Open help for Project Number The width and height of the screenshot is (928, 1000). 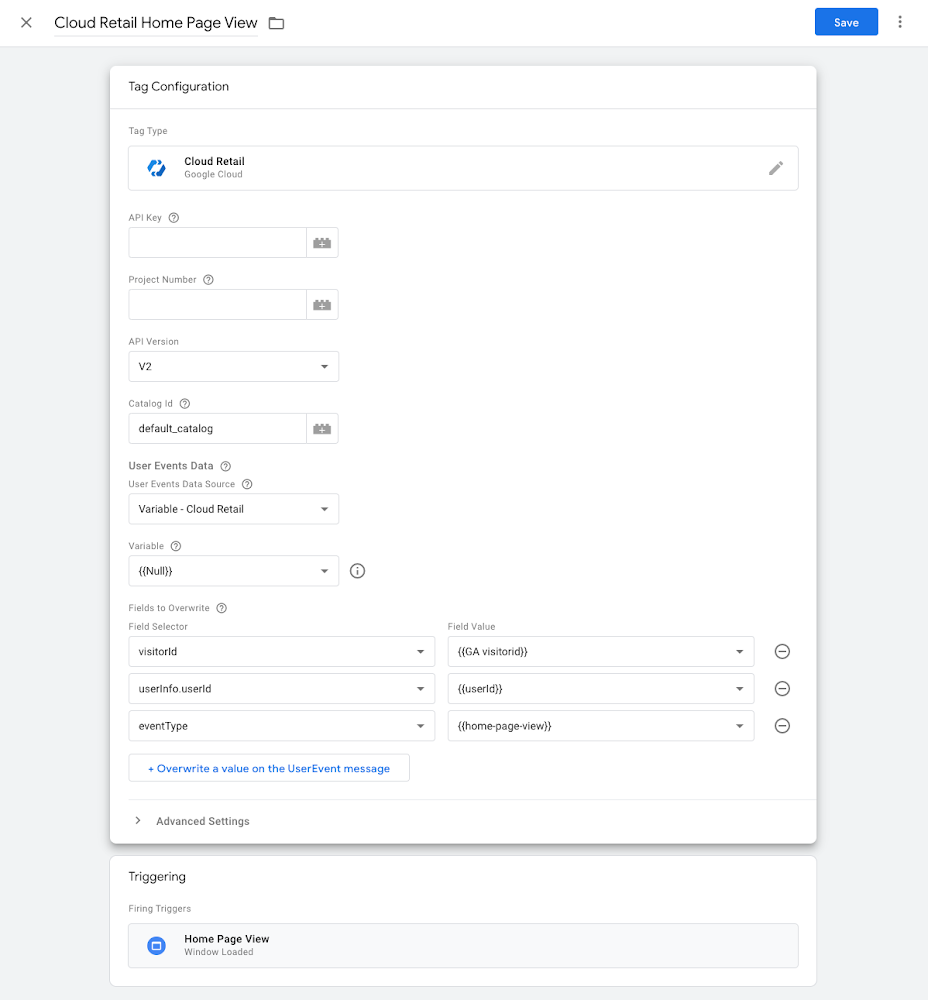coord(208,279)
